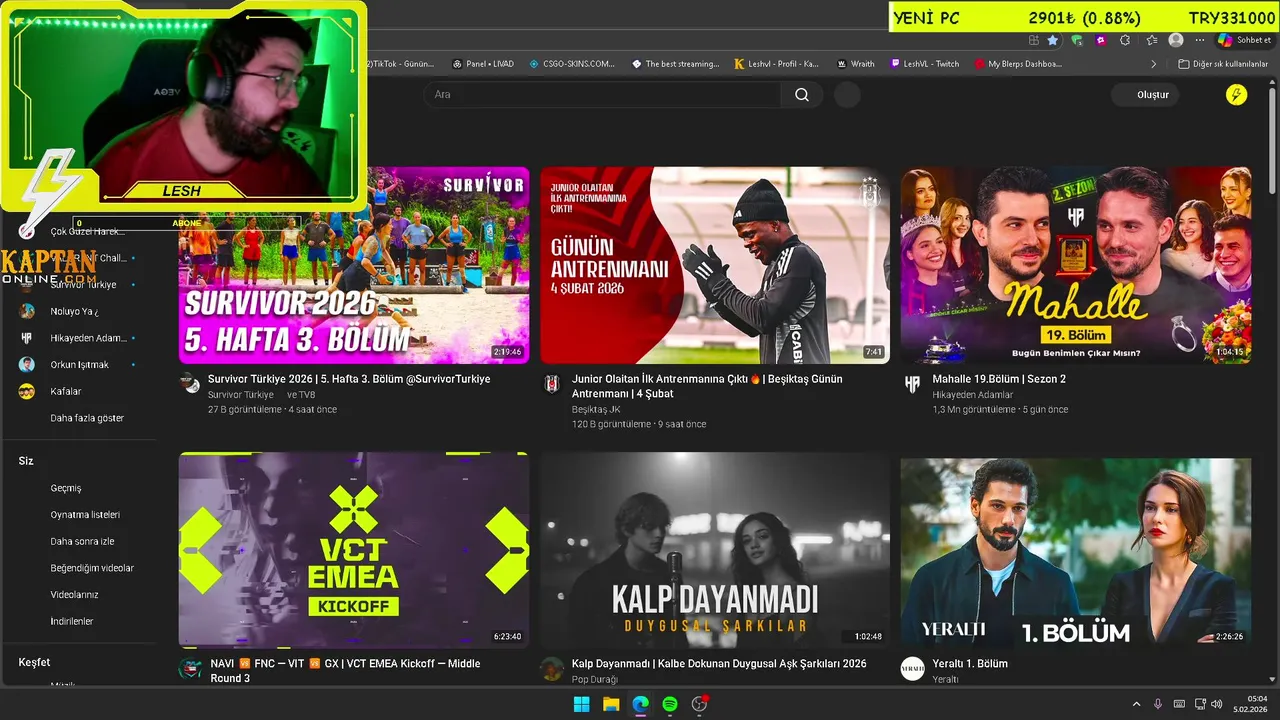Open OBS icon on the taskbar
This screenshot has height=720, width=1280.
(x=700, y=704)
